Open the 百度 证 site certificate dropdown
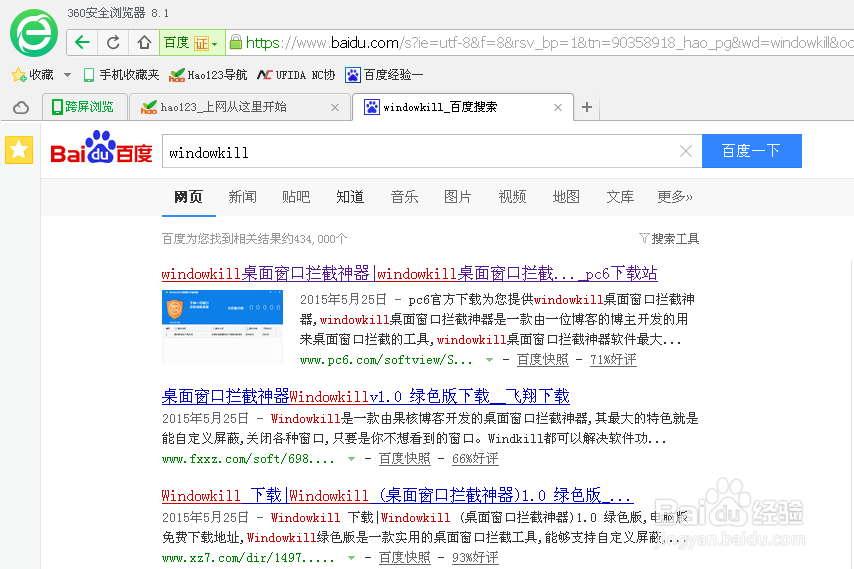 coord(192,42)
